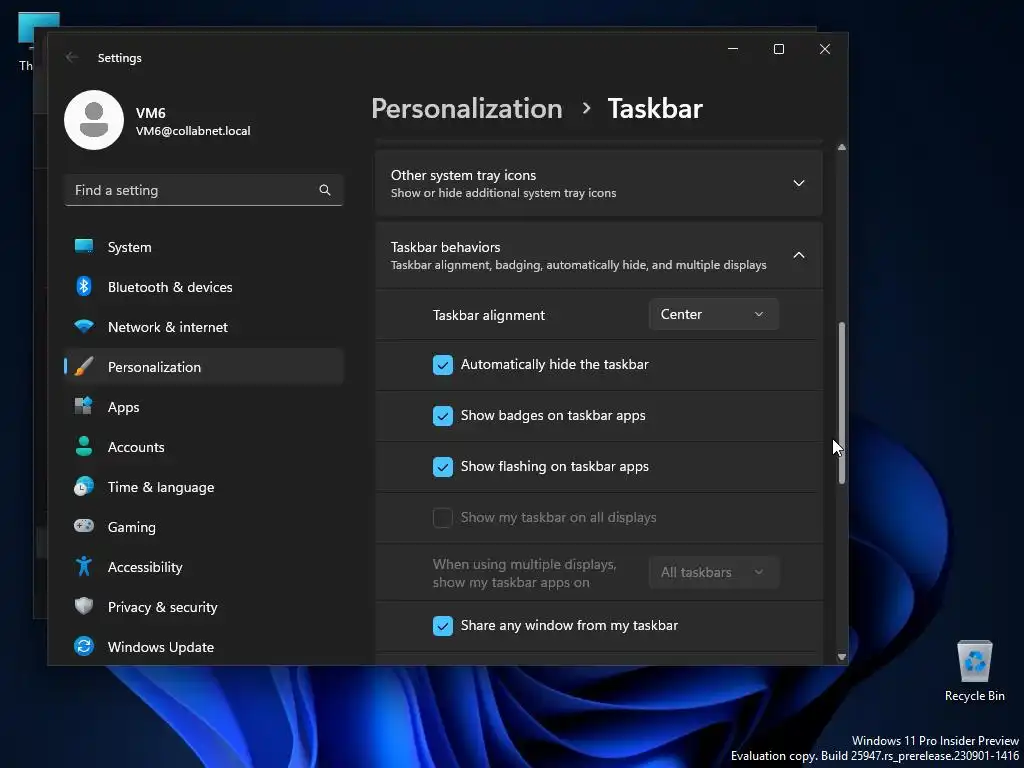Screen dimensions: 1024x768
Task: Go to Windows Update
Action: (204, 647)
